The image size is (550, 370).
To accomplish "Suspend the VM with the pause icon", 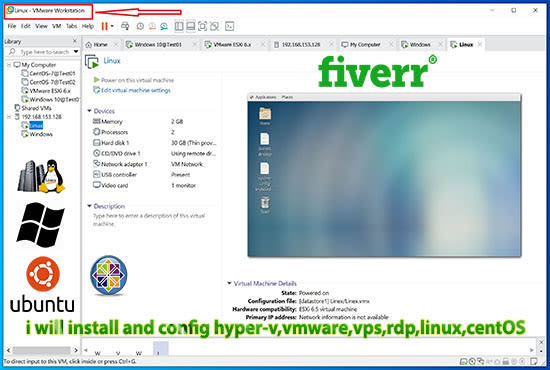I will (x=104, y=26).
